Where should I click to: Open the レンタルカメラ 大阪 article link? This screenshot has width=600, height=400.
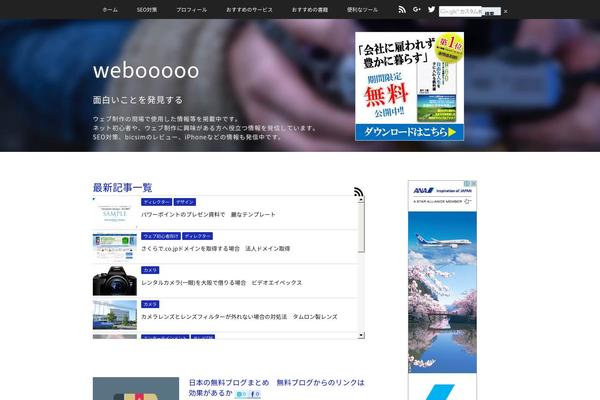click(x=222, y=282)
